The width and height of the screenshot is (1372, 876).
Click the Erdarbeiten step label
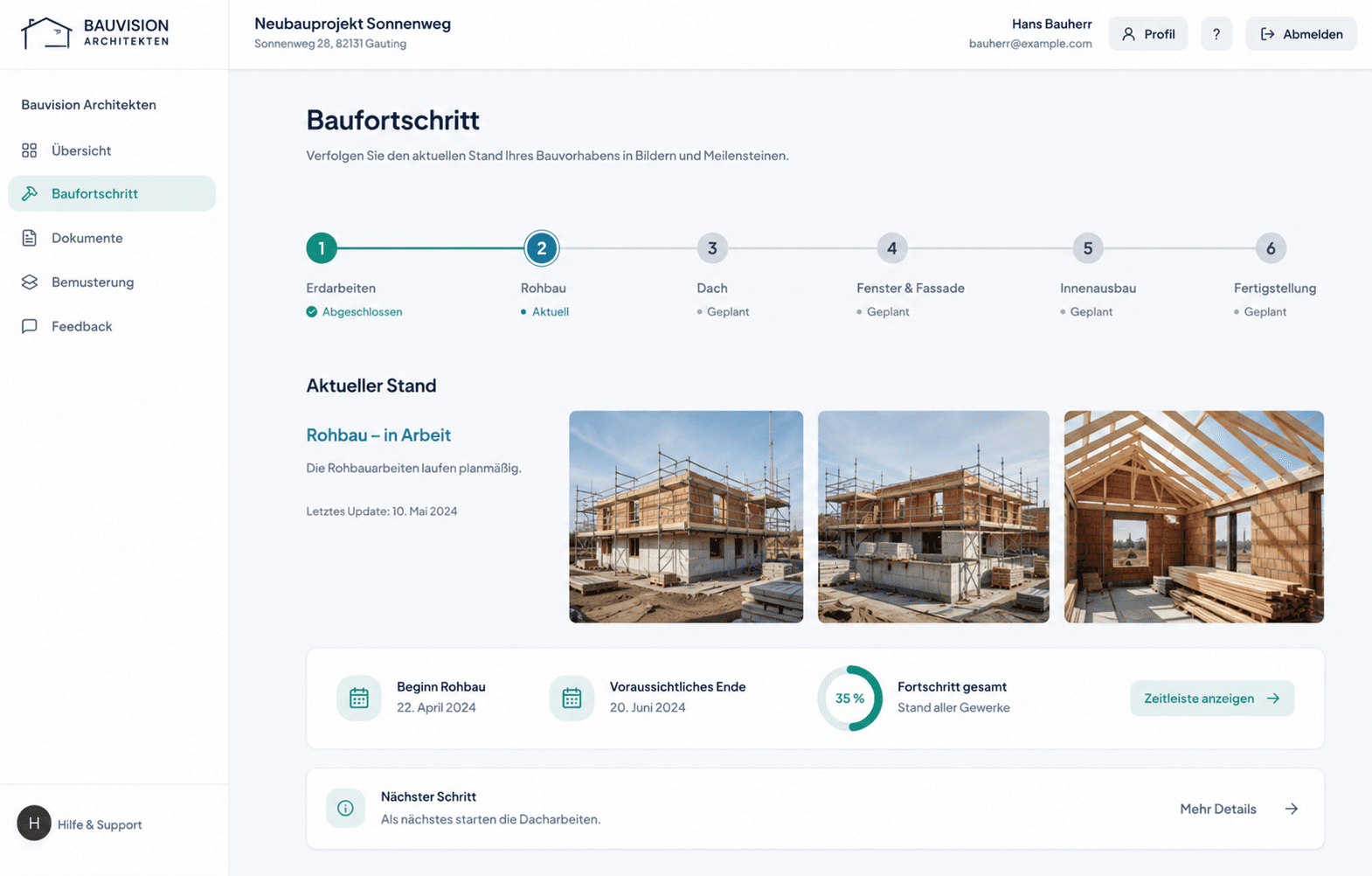tap(341, 288)
